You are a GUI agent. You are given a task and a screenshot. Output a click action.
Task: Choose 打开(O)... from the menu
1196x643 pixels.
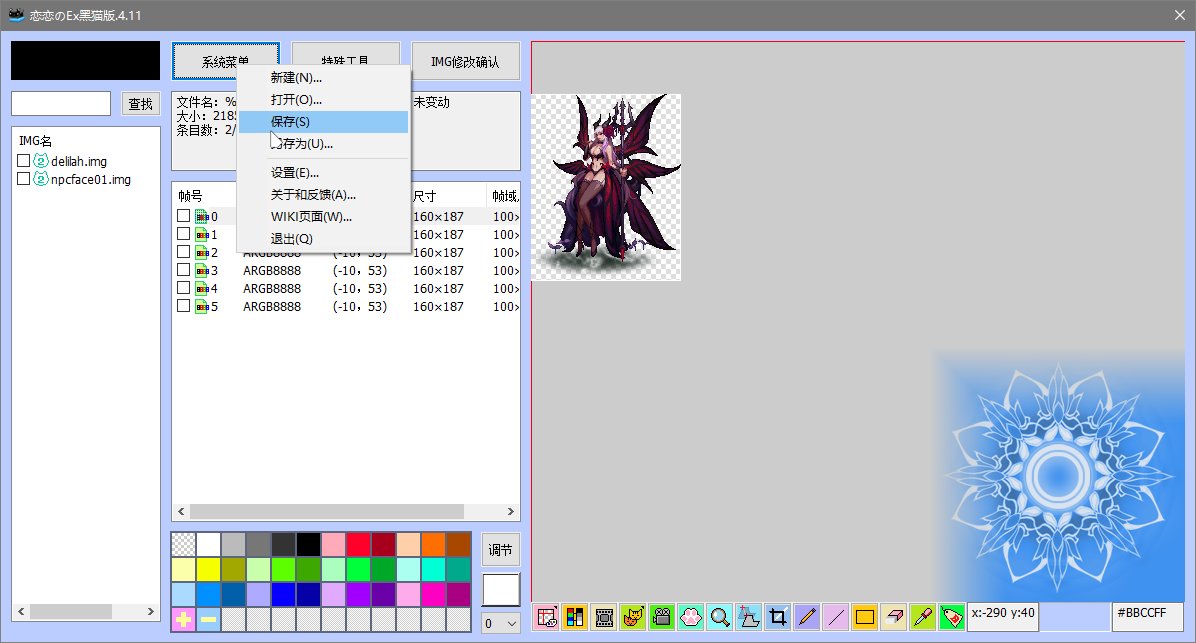[x=323, y=100]
